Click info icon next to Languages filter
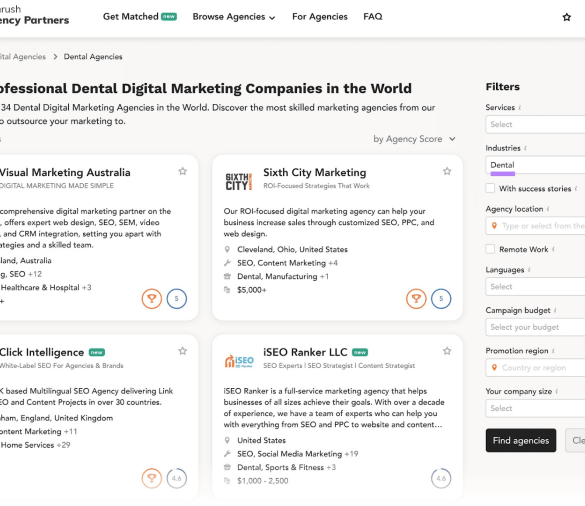 click(x=529, y=270)
